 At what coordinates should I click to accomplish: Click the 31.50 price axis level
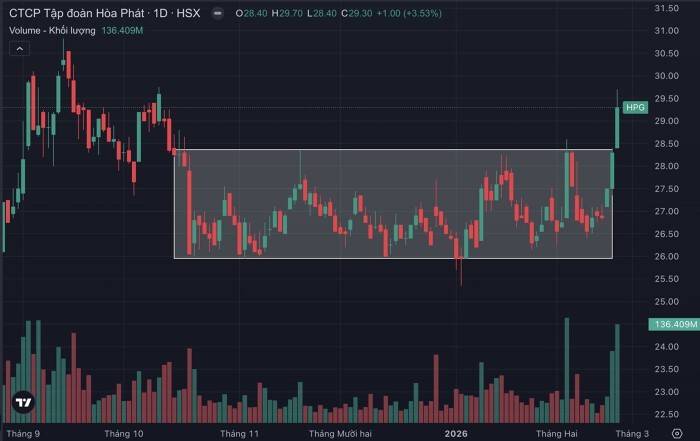point(667,8)
